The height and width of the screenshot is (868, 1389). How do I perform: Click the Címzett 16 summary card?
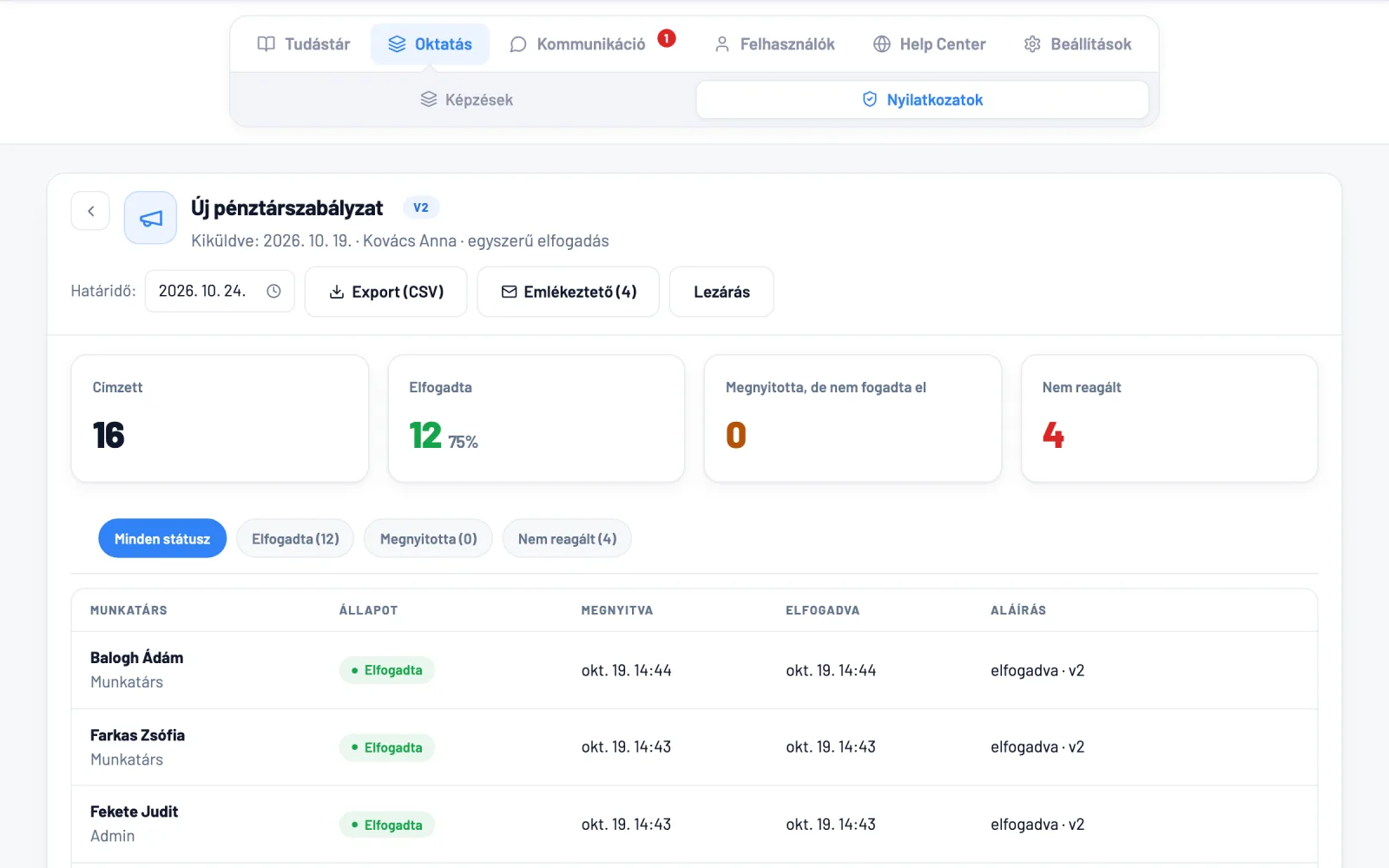click(x=220, y=418)
